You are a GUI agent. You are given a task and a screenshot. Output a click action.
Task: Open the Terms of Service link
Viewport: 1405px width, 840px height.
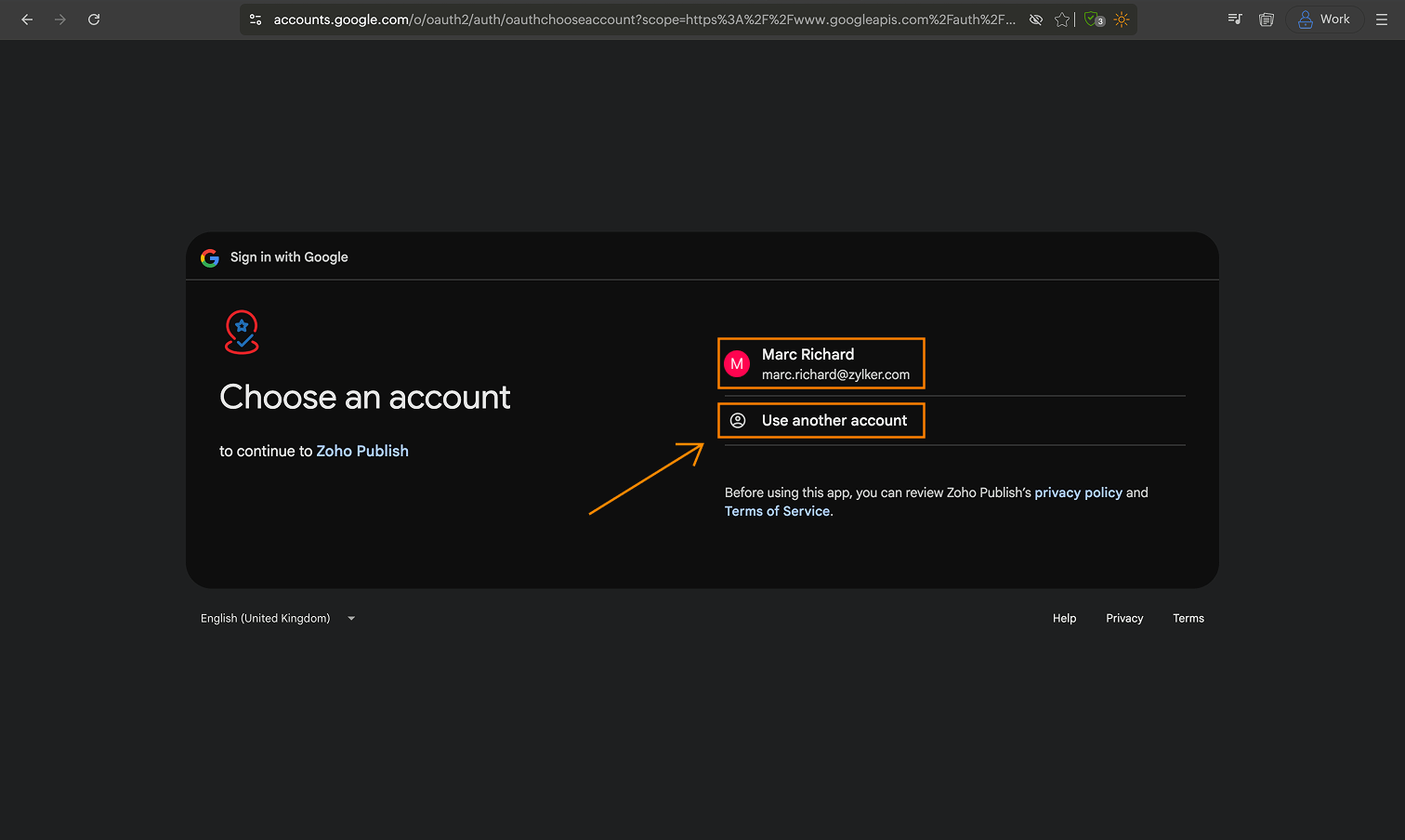click(x=777, y=512)
